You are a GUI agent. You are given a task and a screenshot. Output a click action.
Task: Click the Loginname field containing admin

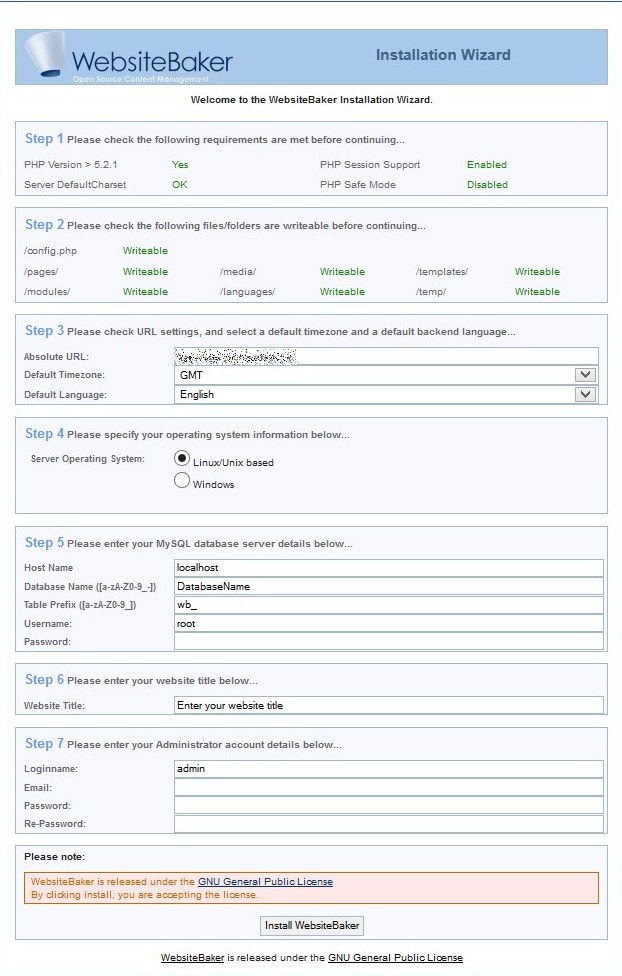tap(389, 769)
